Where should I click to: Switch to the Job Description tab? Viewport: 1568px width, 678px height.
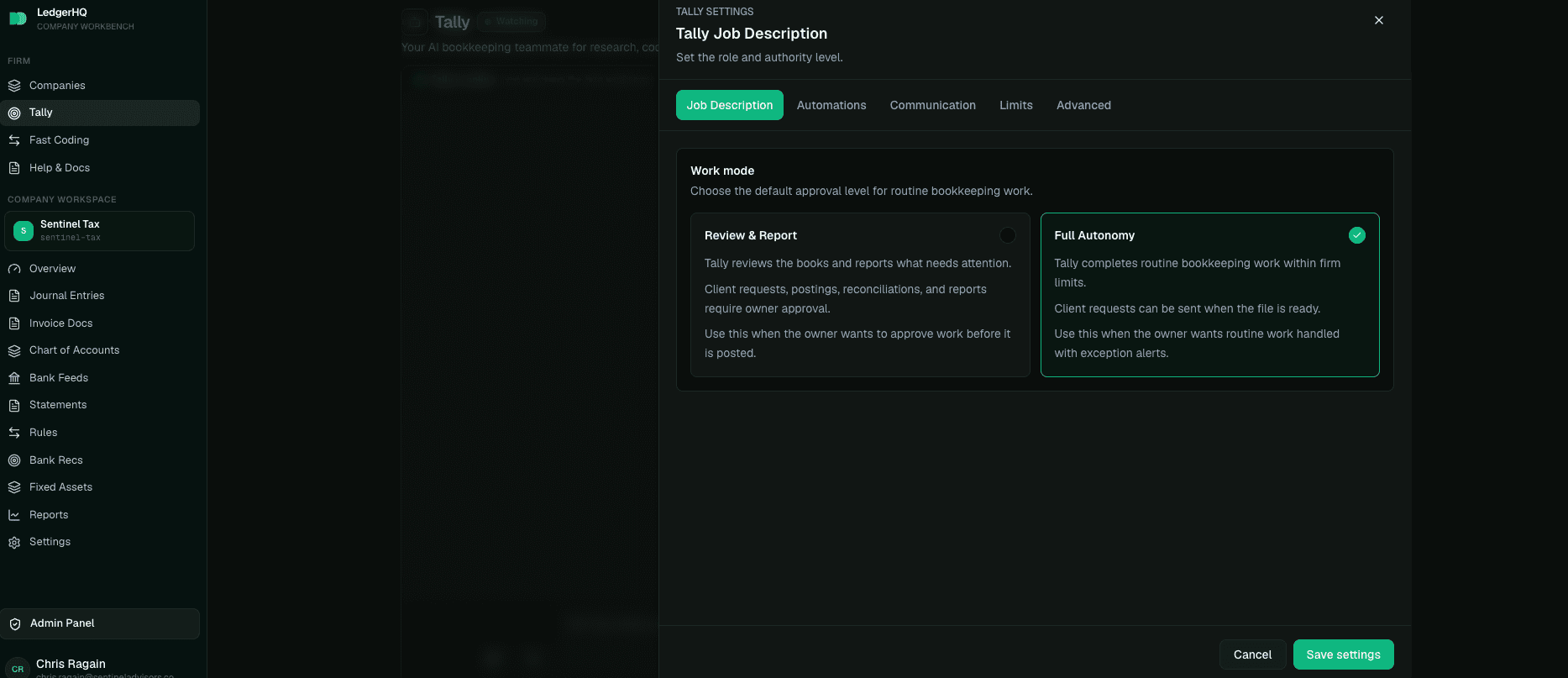point(730,105)
